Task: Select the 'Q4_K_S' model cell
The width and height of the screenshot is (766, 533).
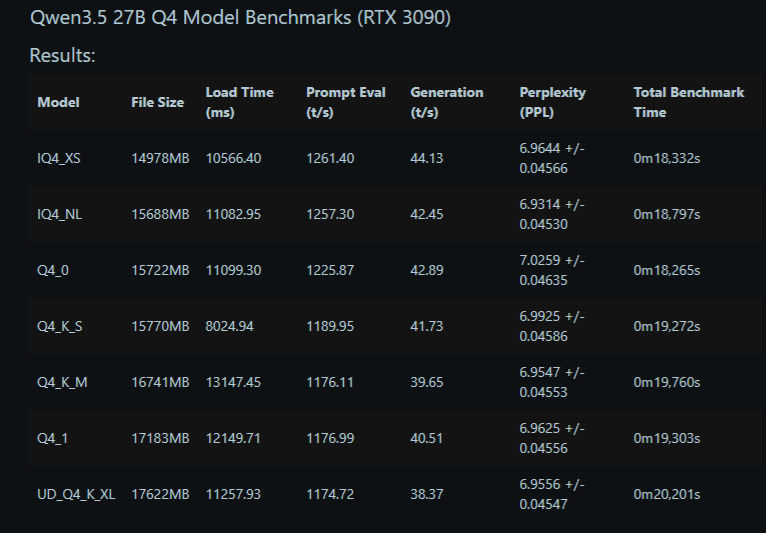Action: (x=60, y=326)
